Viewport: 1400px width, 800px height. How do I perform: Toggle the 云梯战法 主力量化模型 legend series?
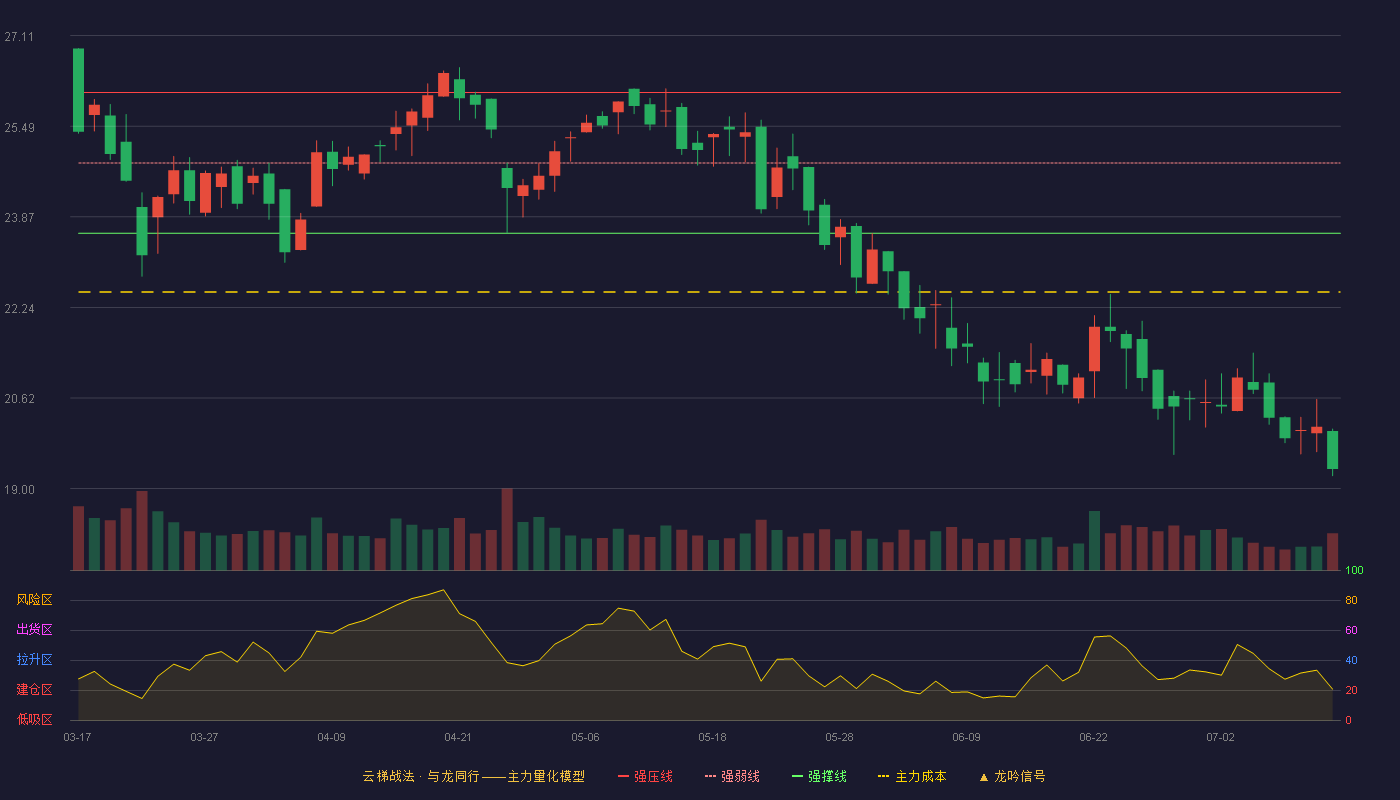coord(473,776)
